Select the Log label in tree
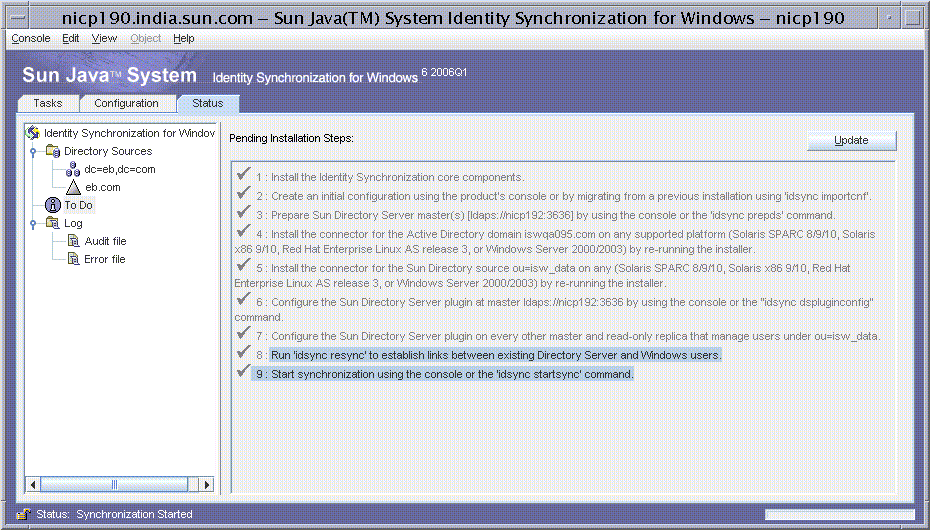The height and width of the screenshot is (530, 930). point(73,224)
